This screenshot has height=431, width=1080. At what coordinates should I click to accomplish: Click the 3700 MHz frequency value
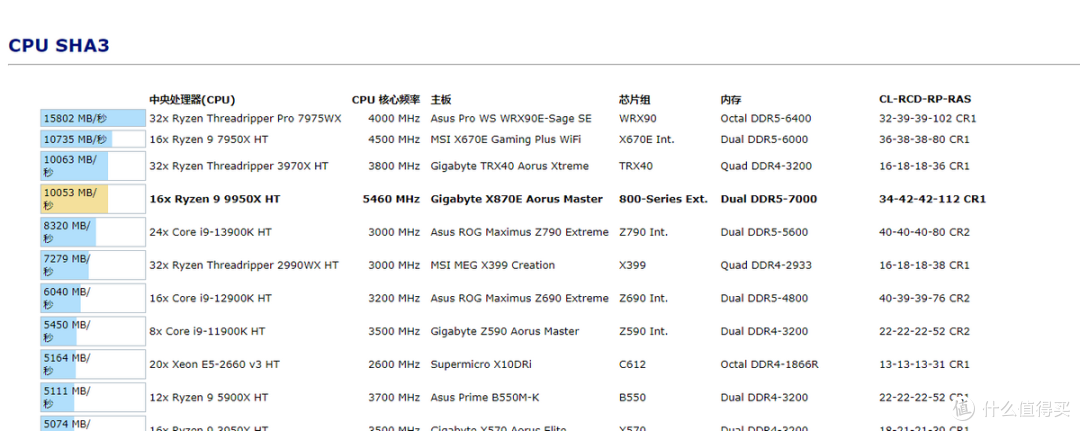click(394, 397)
